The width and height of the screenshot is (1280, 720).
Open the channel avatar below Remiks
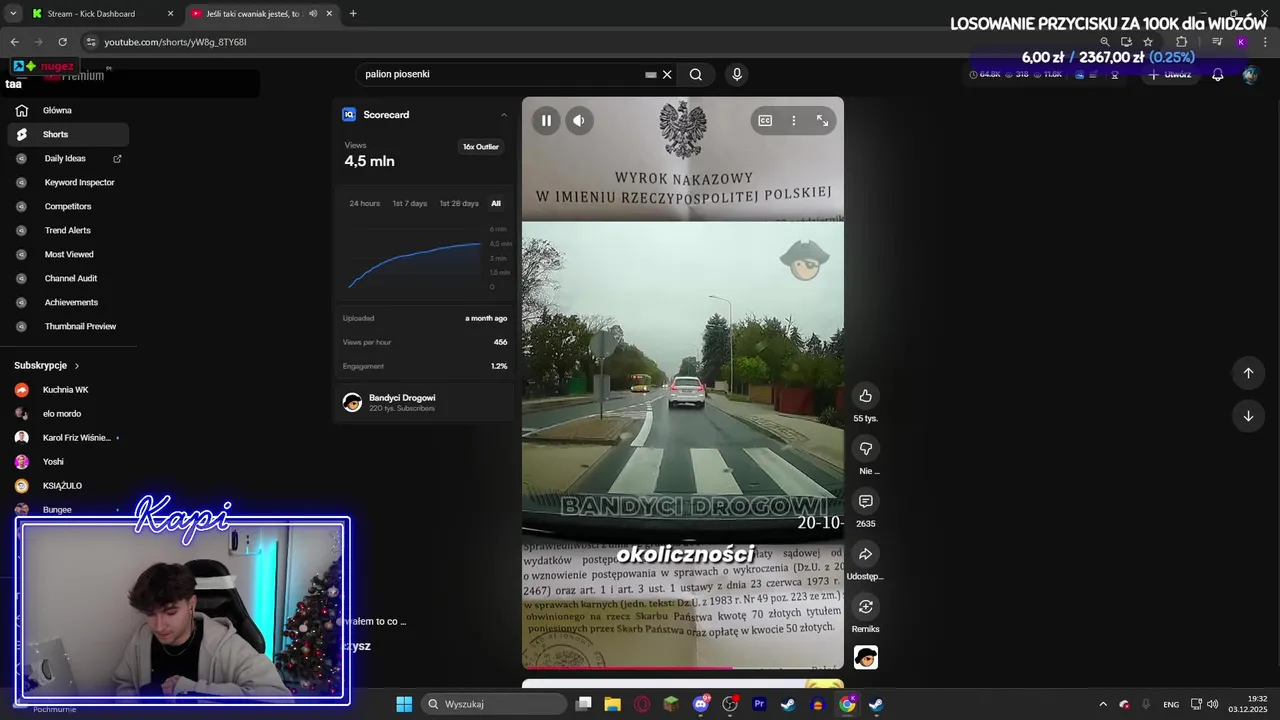point(866,658)
